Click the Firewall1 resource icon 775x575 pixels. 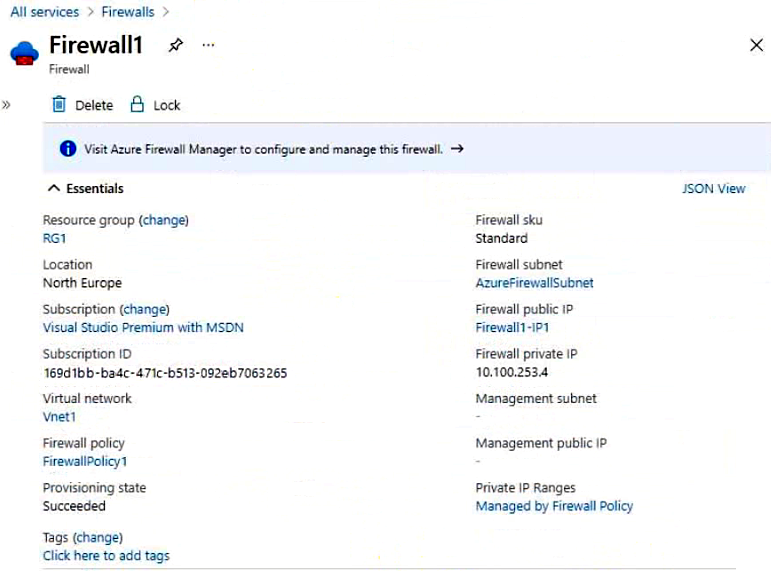pos(25,54)
